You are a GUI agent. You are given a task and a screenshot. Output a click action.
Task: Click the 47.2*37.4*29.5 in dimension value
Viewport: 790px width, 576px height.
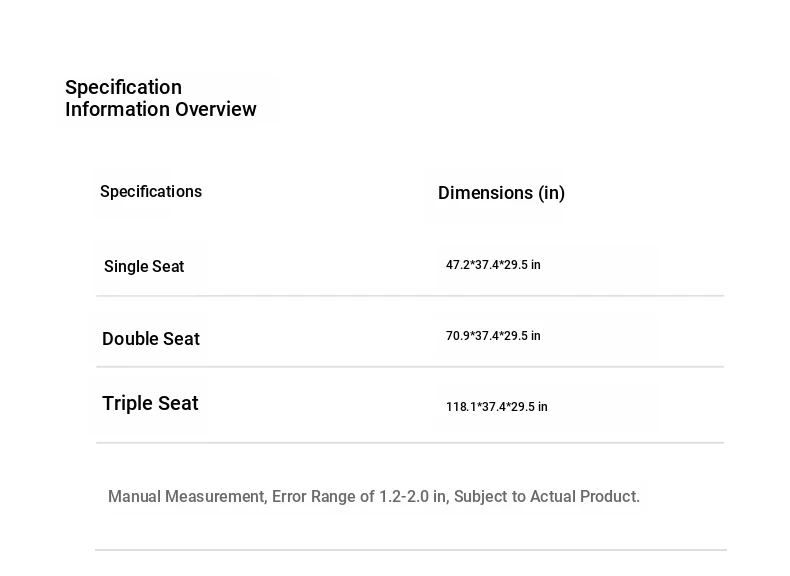click(493, 265)
